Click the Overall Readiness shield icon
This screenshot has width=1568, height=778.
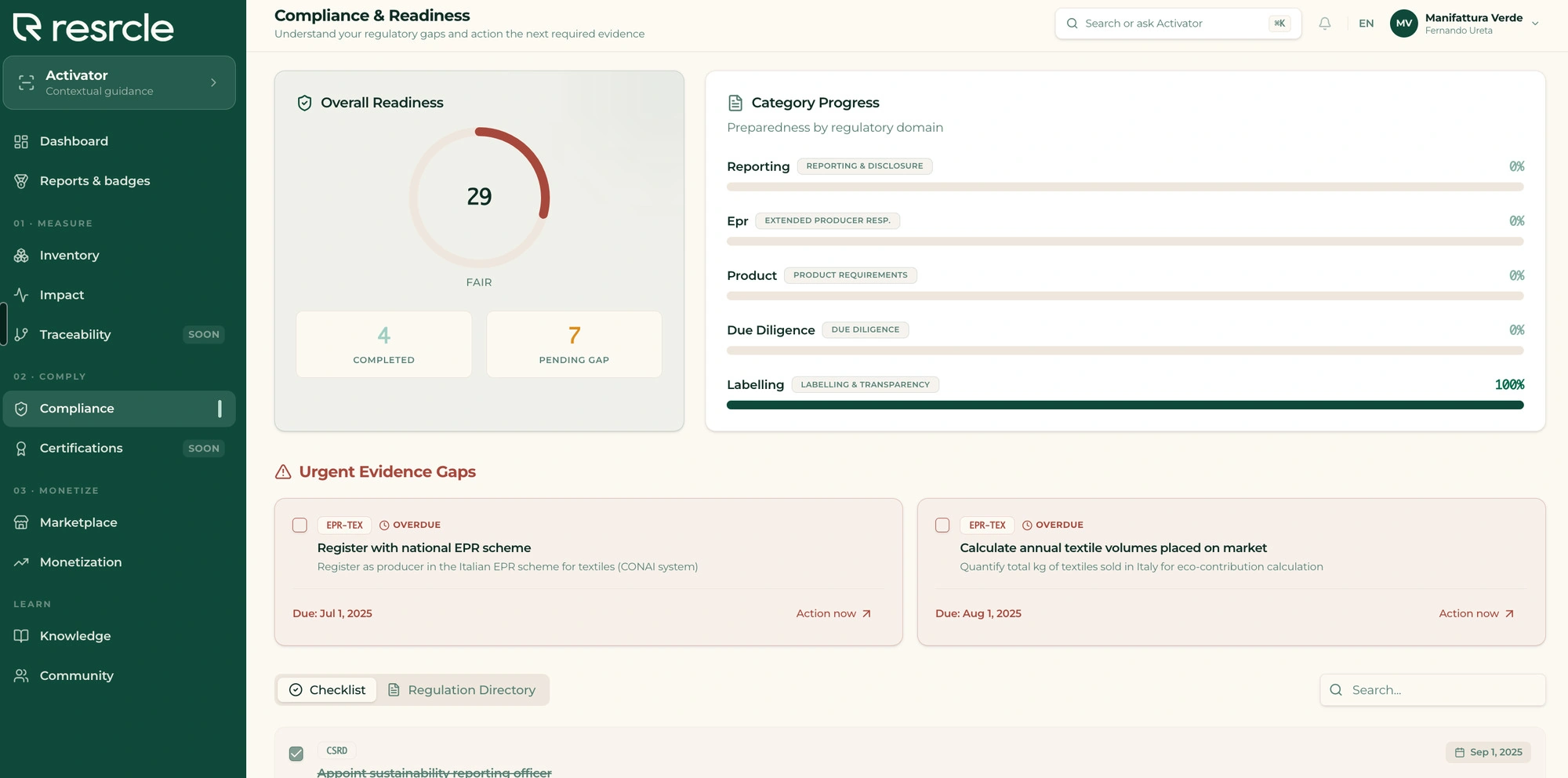tap(305, 103)
